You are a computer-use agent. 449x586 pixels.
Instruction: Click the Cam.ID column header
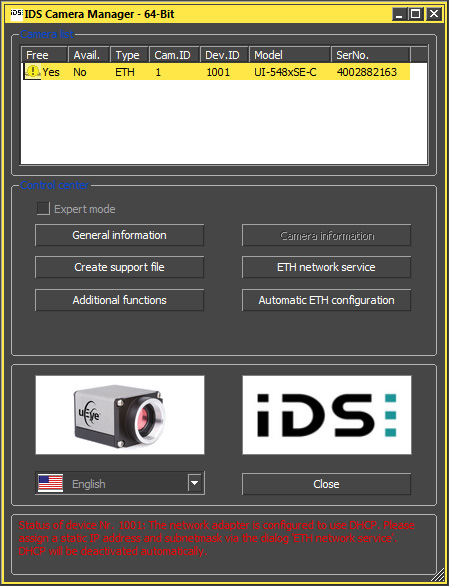[x=175, y=55]
